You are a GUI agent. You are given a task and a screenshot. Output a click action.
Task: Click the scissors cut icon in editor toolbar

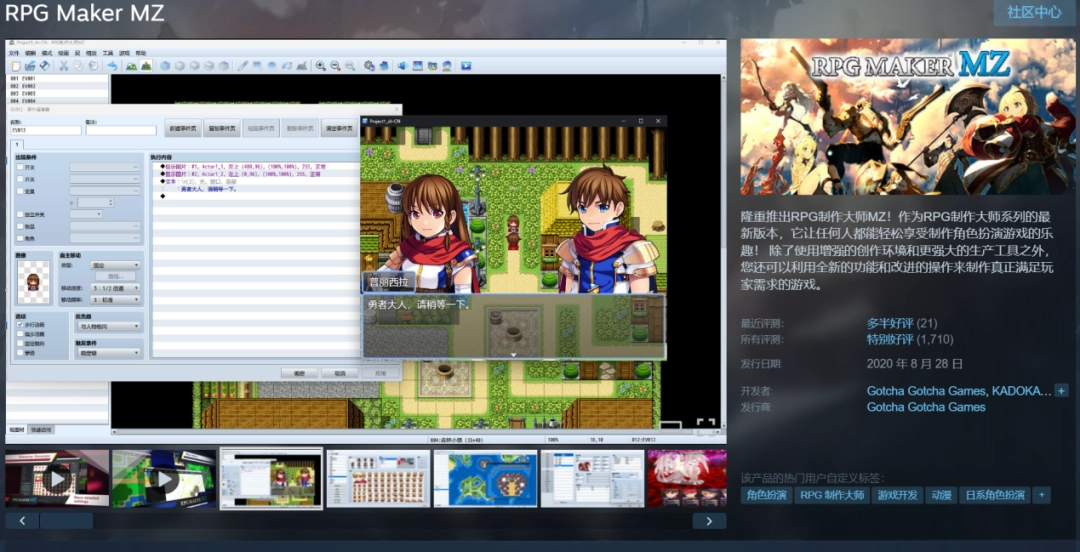(64, 66)
